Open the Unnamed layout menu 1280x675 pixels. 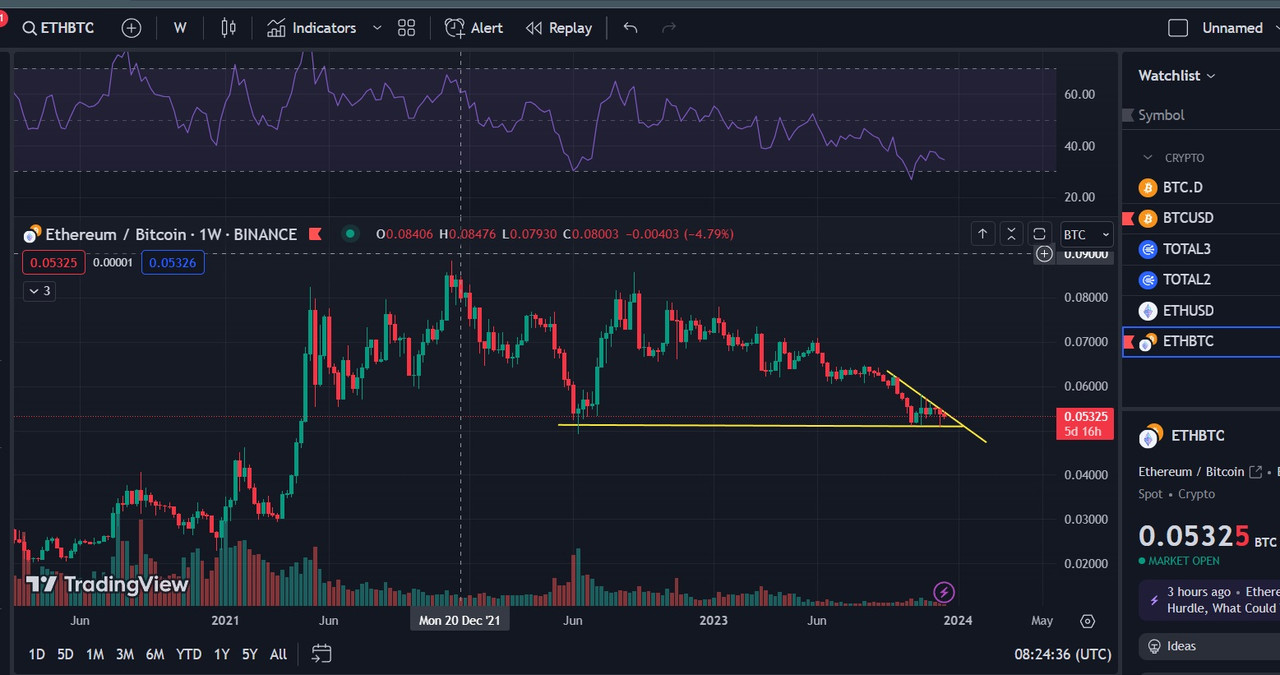pyautogui.click(x=1232, y=28)
